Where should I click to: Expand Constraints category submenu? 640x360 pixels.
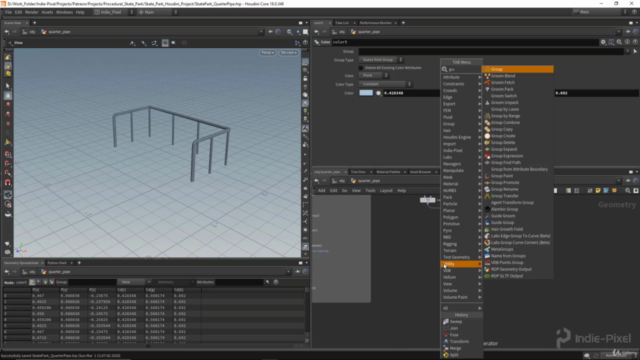coord(461,84)
